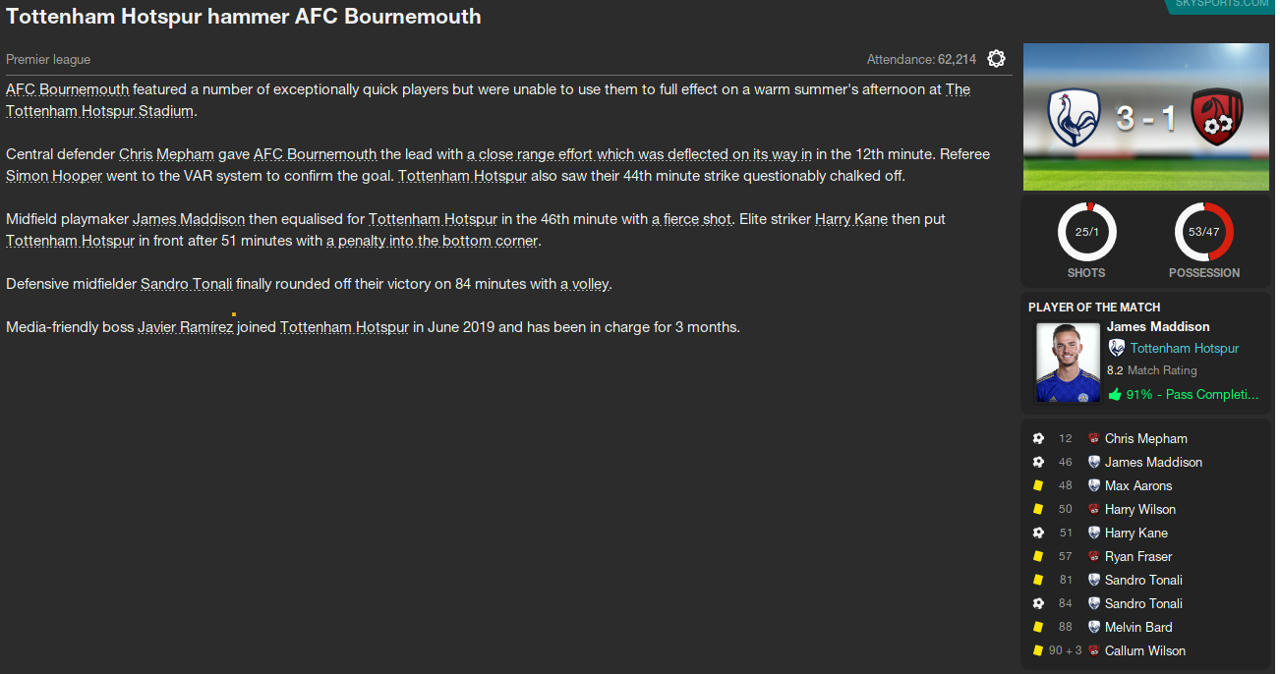This screenshot has height=674, width=1280.
Task: Open Chris Mepham link in article text
Action: pyautogui.click(x=166, y=154)
